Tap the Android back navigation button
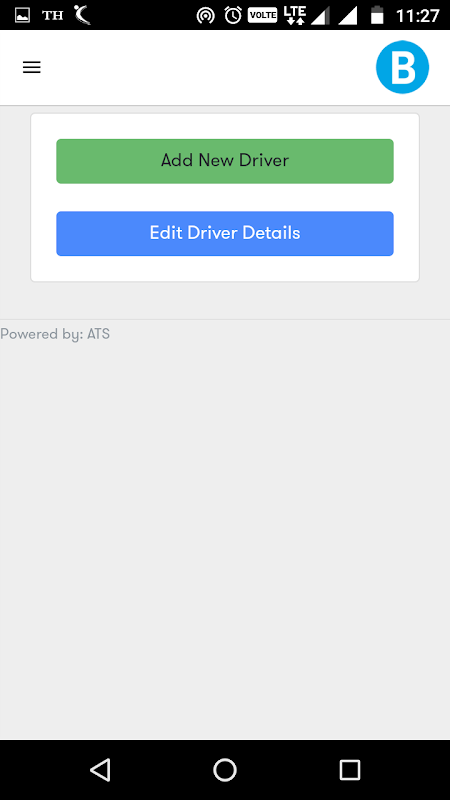Image resolution: width=450 pixels, height=800 pixels. coord(100,769)
